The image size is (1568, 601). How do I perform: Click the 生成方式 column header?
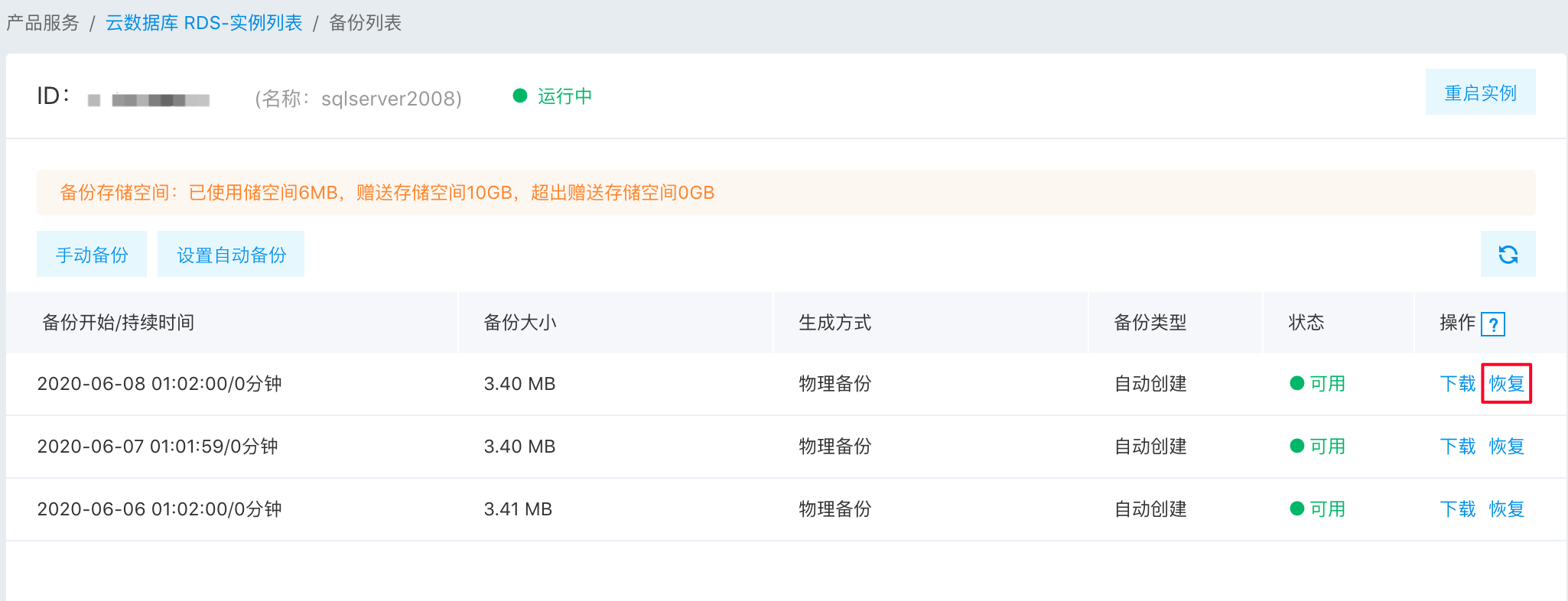[835, 323]
